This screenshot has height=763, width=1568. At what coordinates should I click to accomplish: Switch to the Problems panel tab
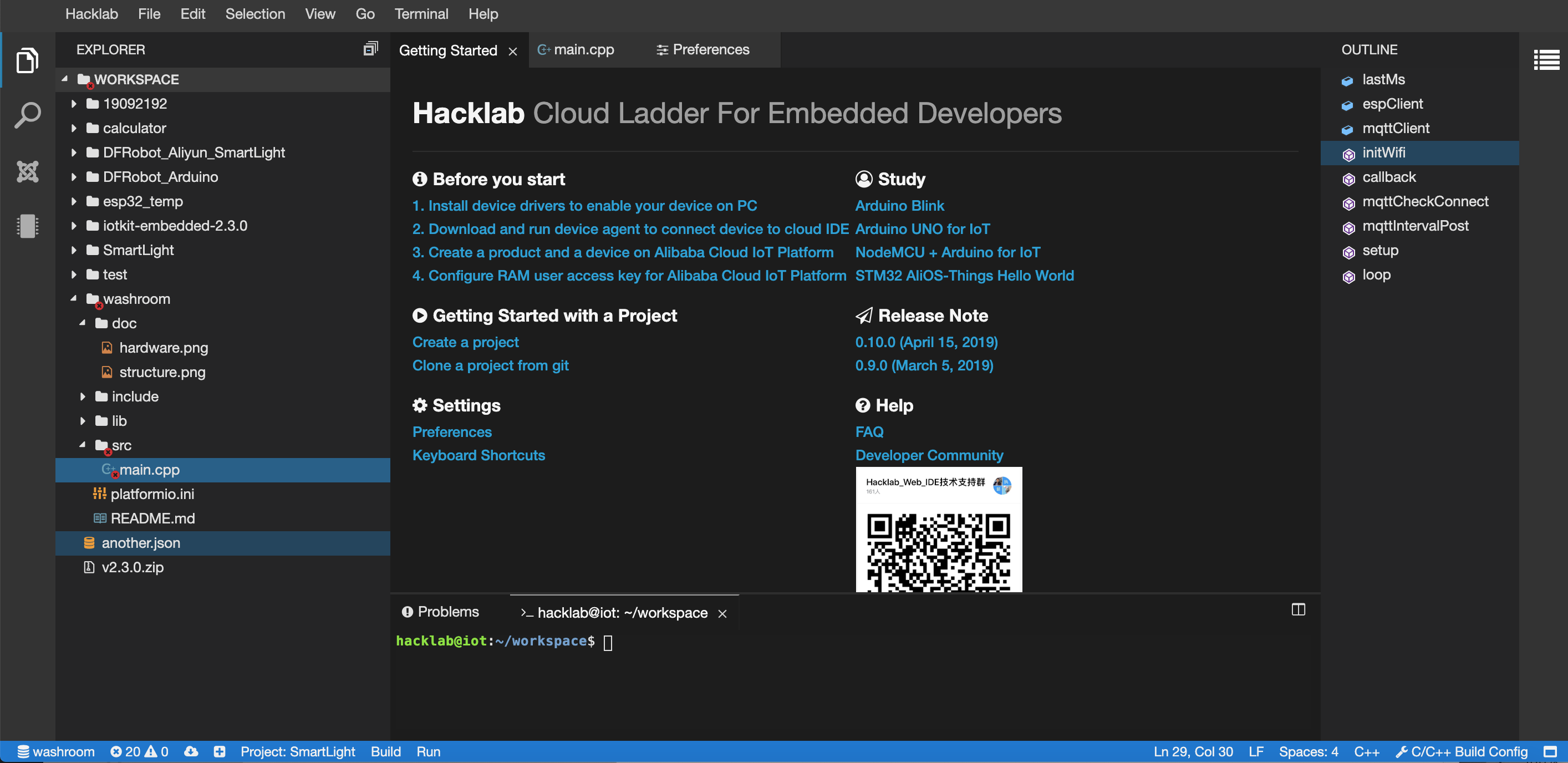(441, 612)
